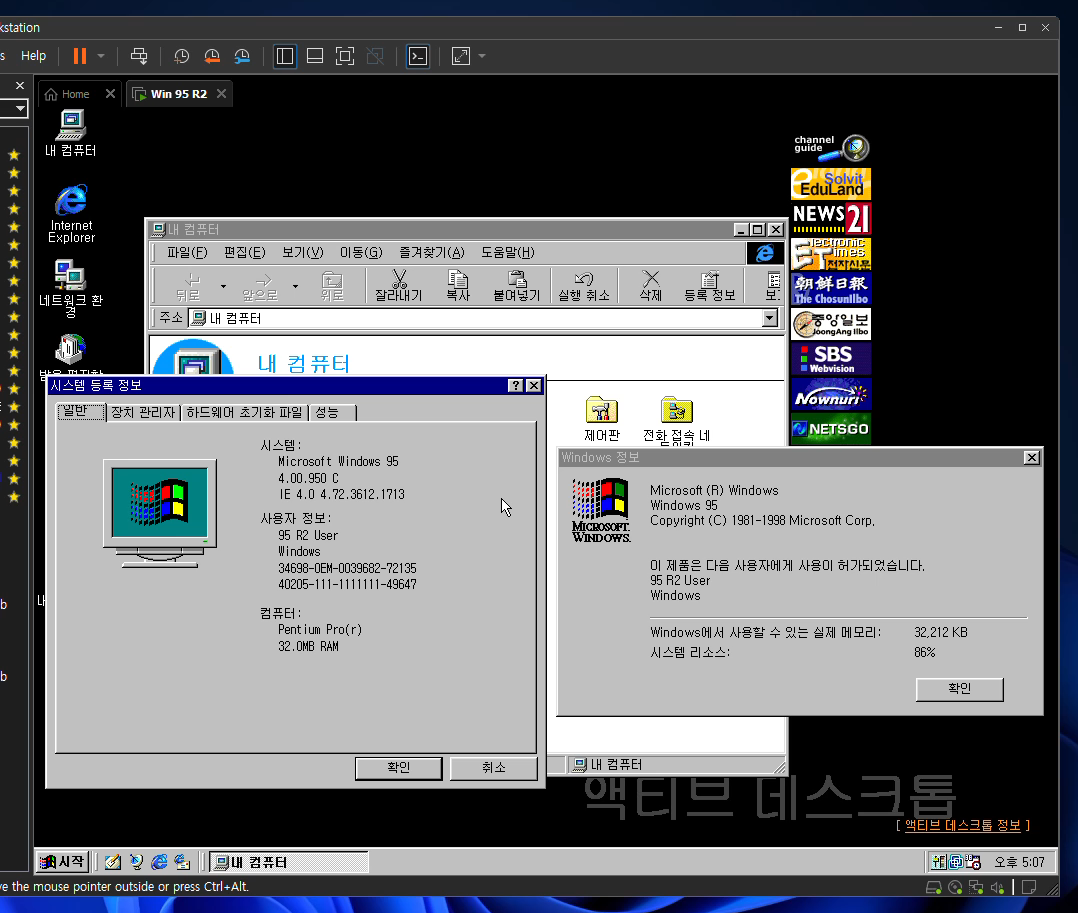Open the SBS Webvision channel

(x=831, y=359)
